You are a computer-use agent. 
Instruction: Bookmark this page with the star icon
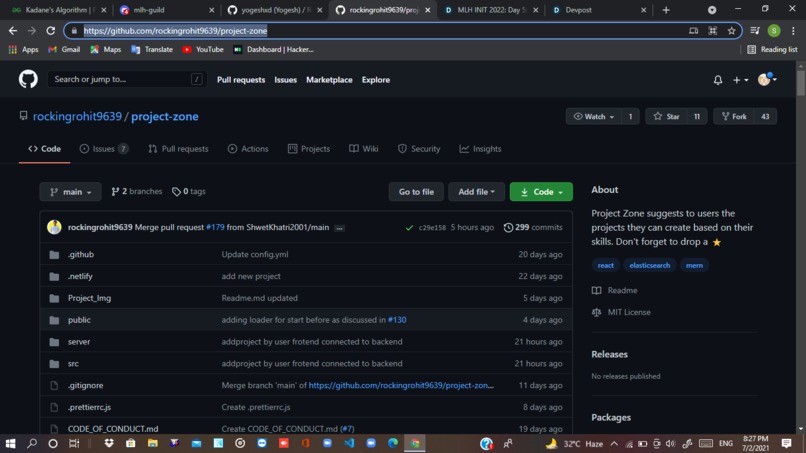(731, 31)
